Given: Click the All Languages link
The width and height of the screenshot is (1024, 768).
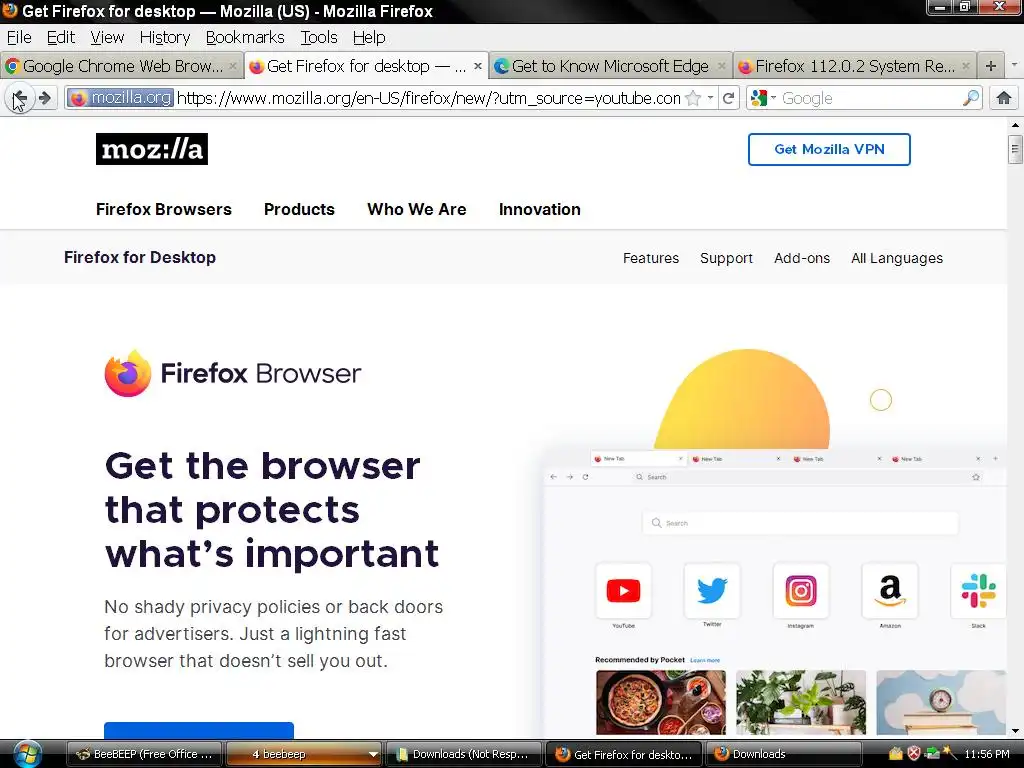Looking at the screenshot, I should click(x=897, y=258).
